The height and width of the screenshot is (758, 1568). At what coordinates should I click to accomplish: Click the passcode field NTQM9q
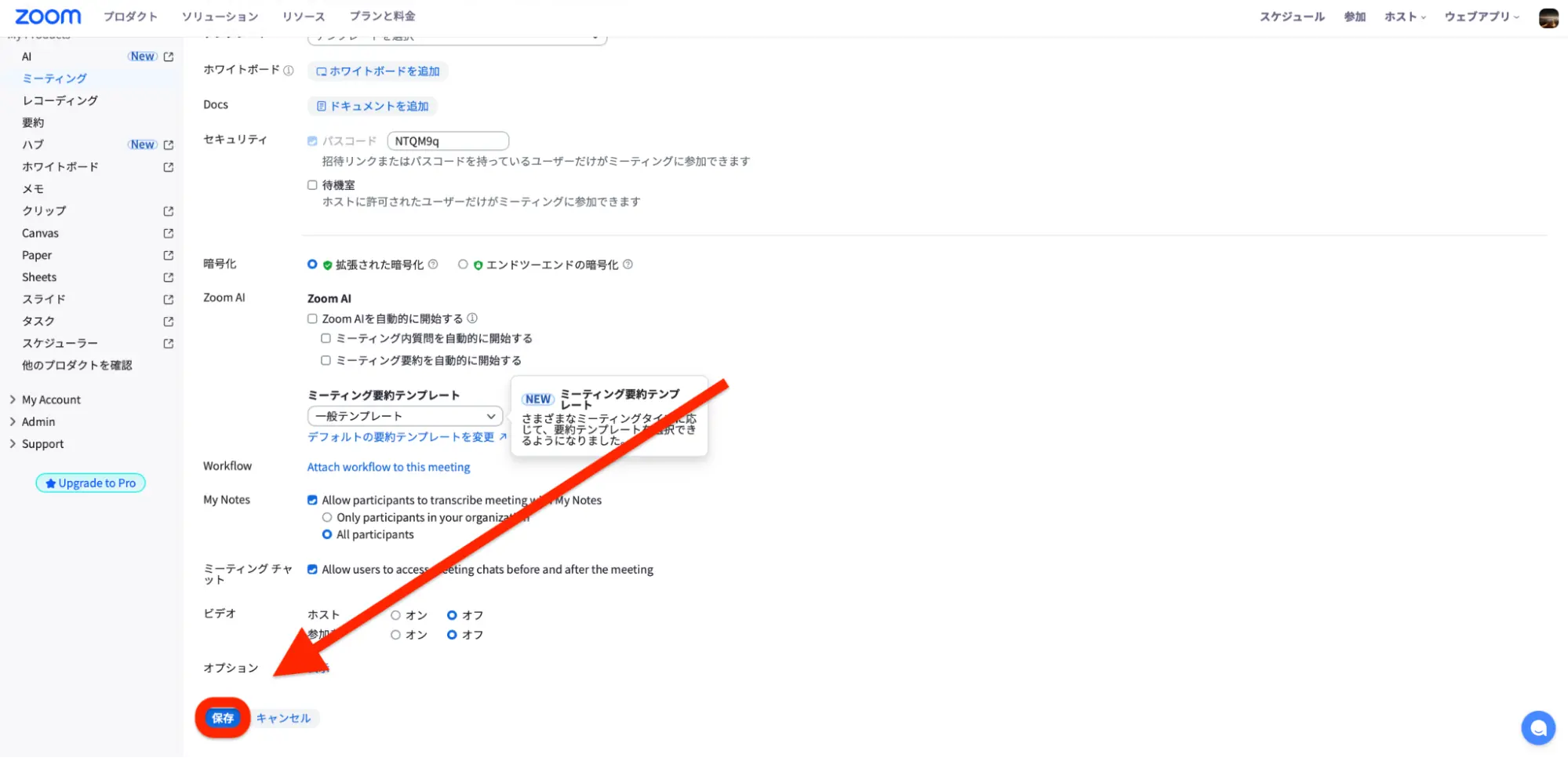coord(448,141)
